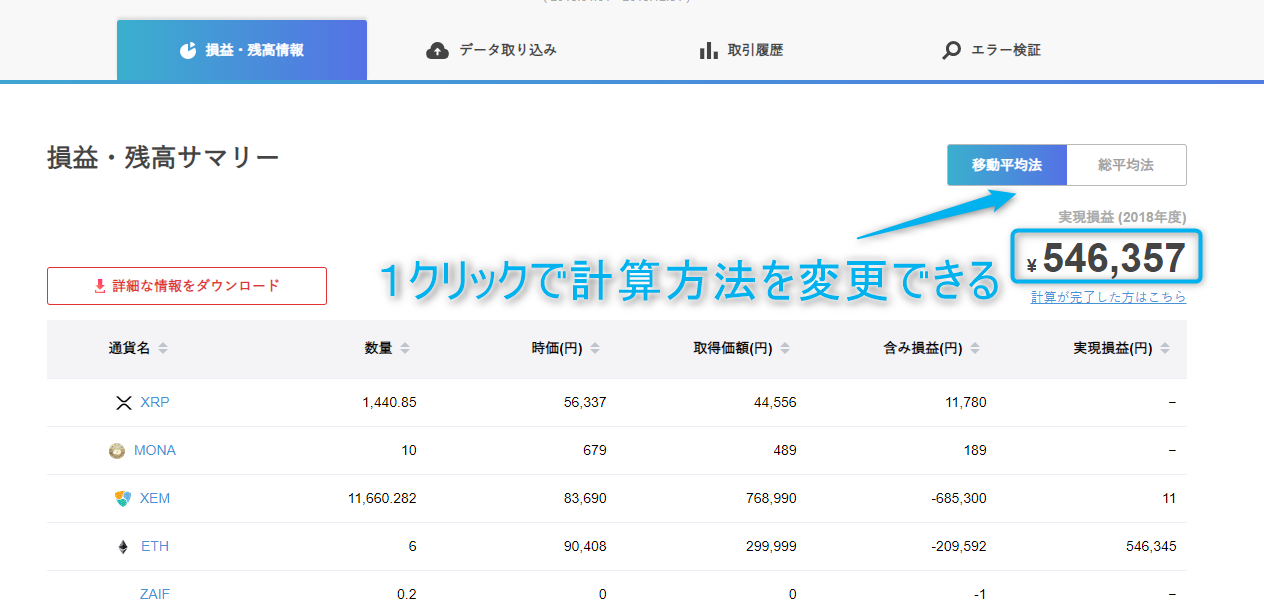Open the ZAIF currency link
Viewport: 1264px width, 606px height.
click(x=155, y=594)
